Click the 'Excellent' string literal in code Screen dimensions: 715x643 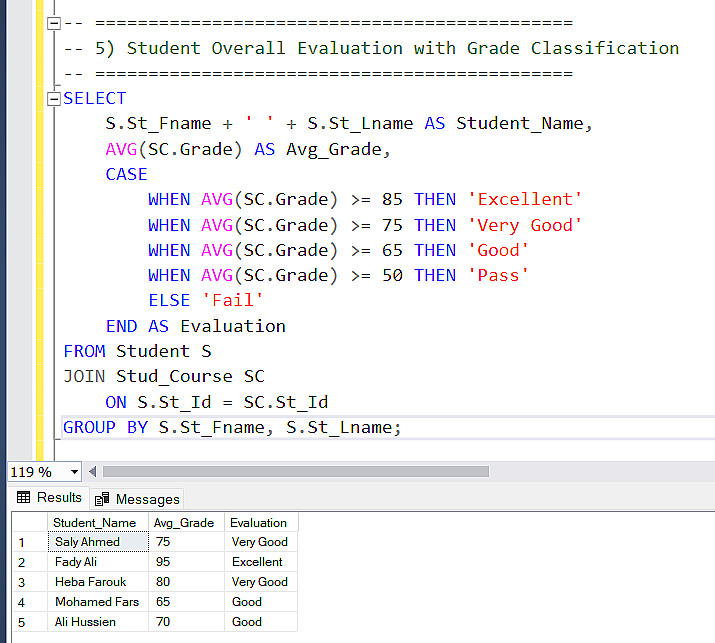click(x=525, y=199)
